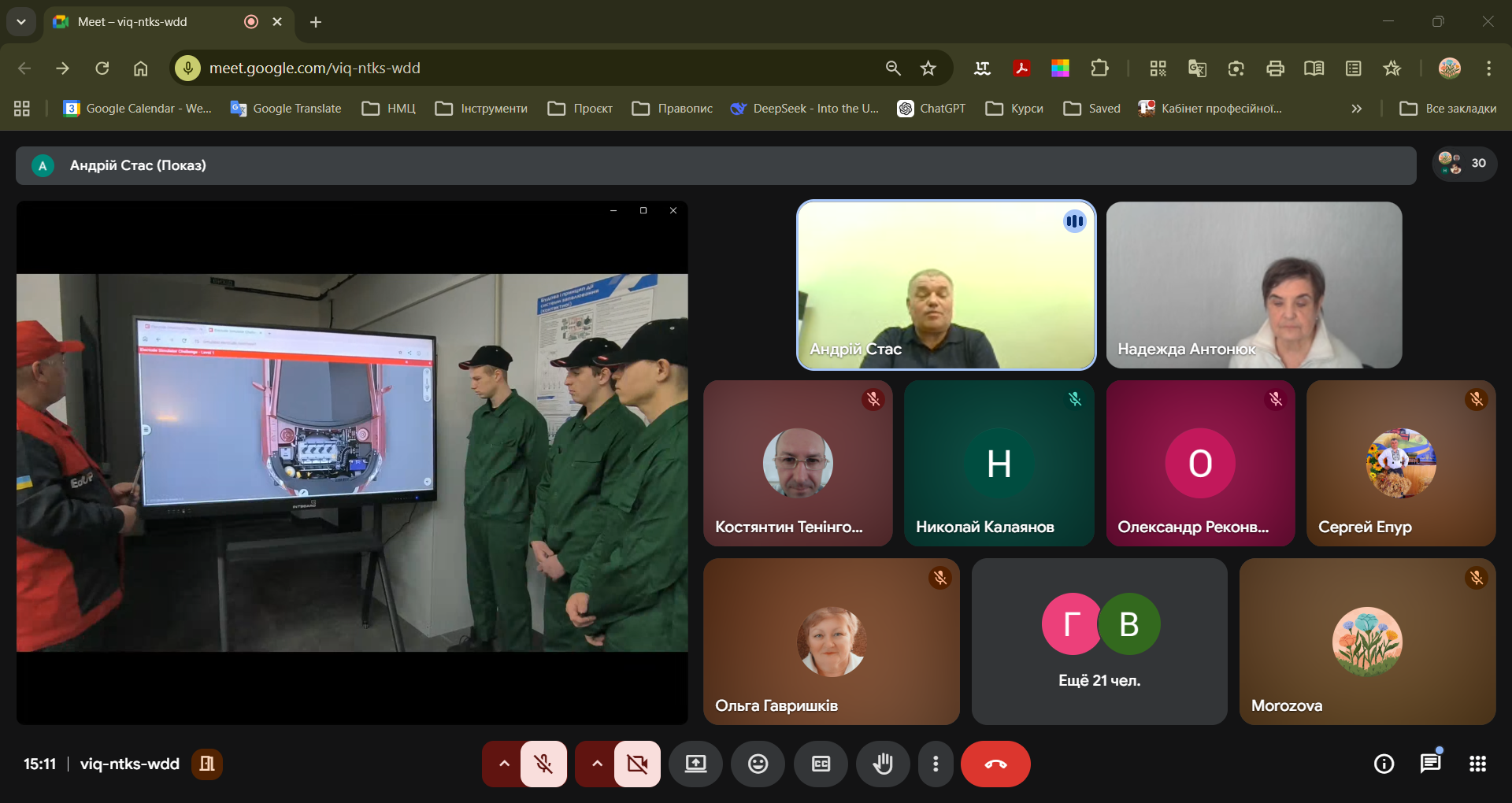Expand video settings arrow beside camera
The image size is (1512, 803).
click(x=597, y=764)
